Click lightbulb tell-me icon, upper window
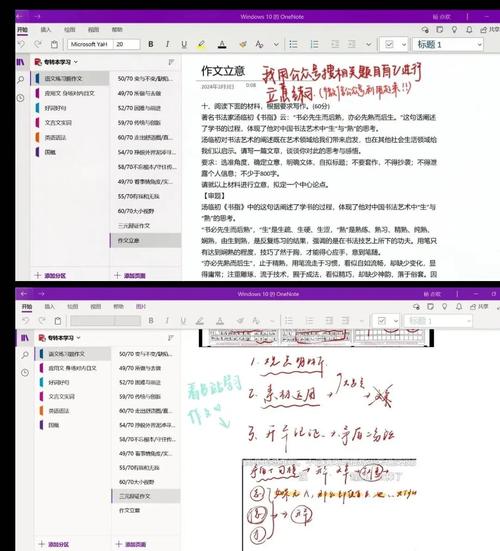 [x=454, y=30]
